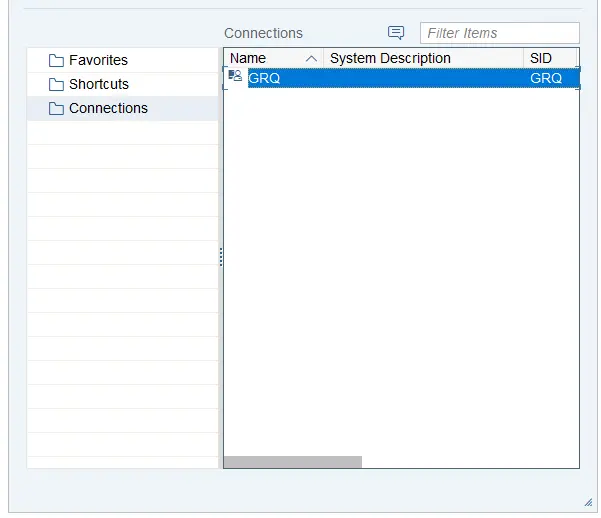Click the comment view icon beside filter

(396, 33)
